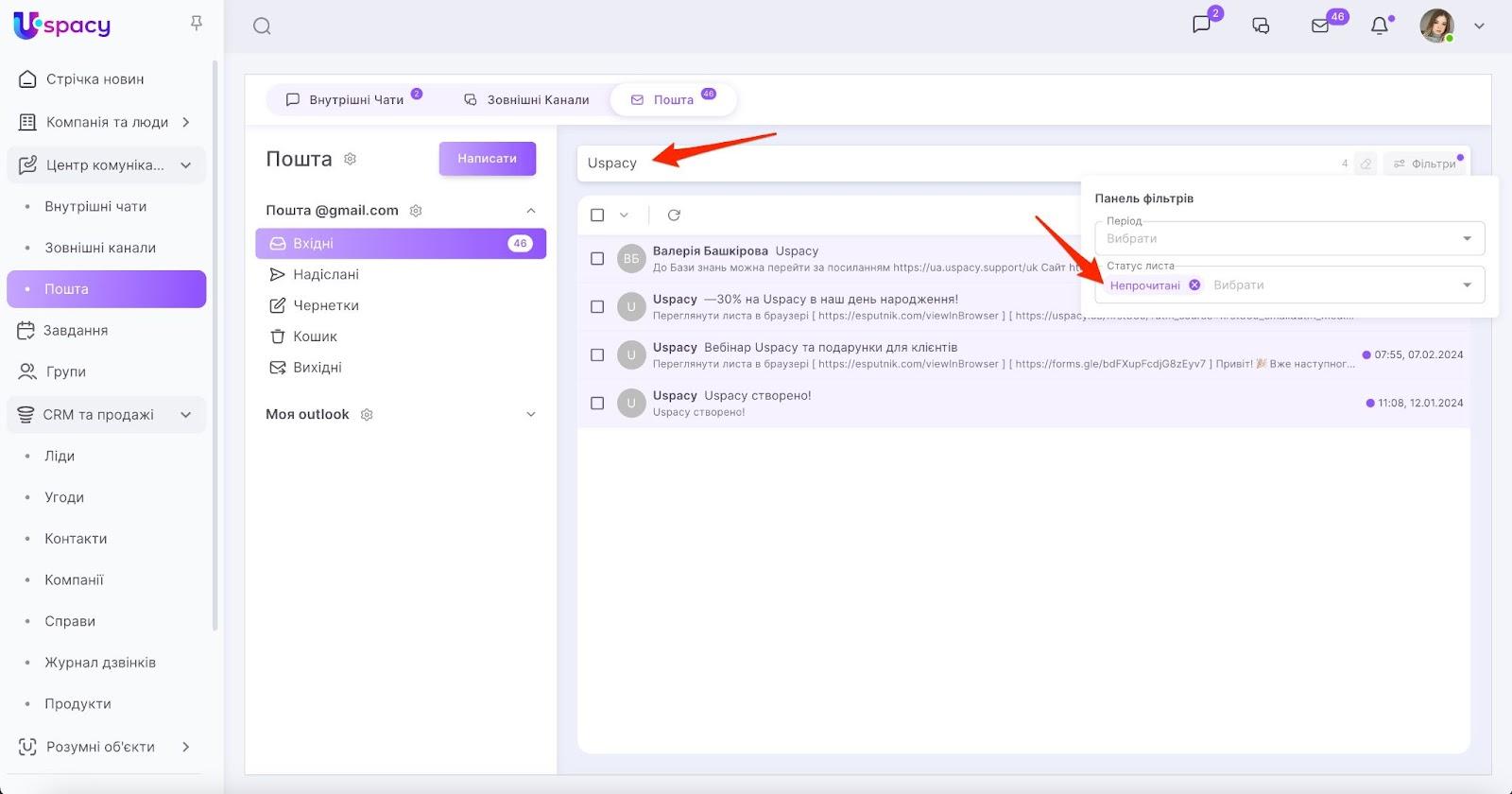Open settings gear next to Пошта heading

[351, 159]
